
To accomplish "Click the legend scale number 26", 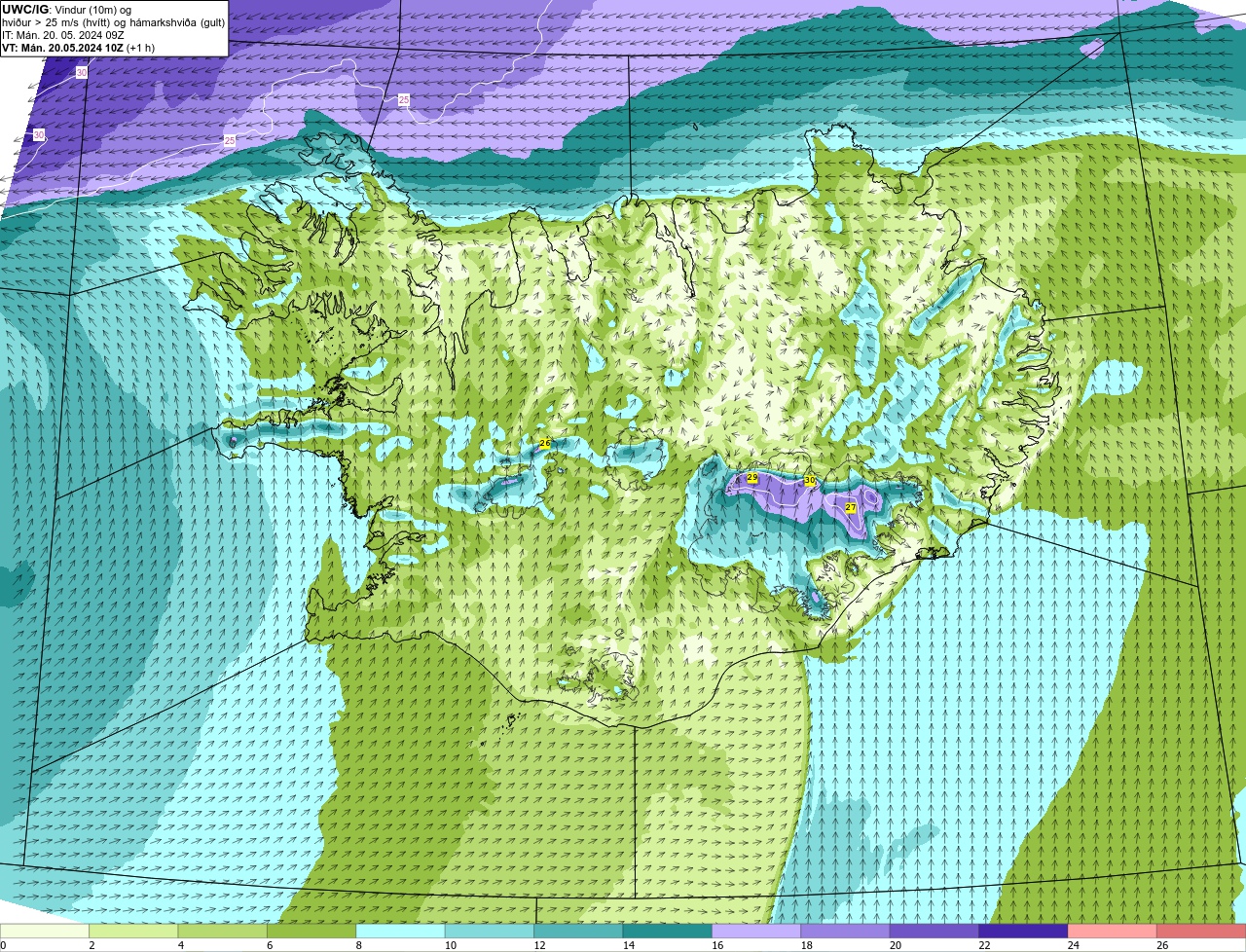I will coord(1162,945).
